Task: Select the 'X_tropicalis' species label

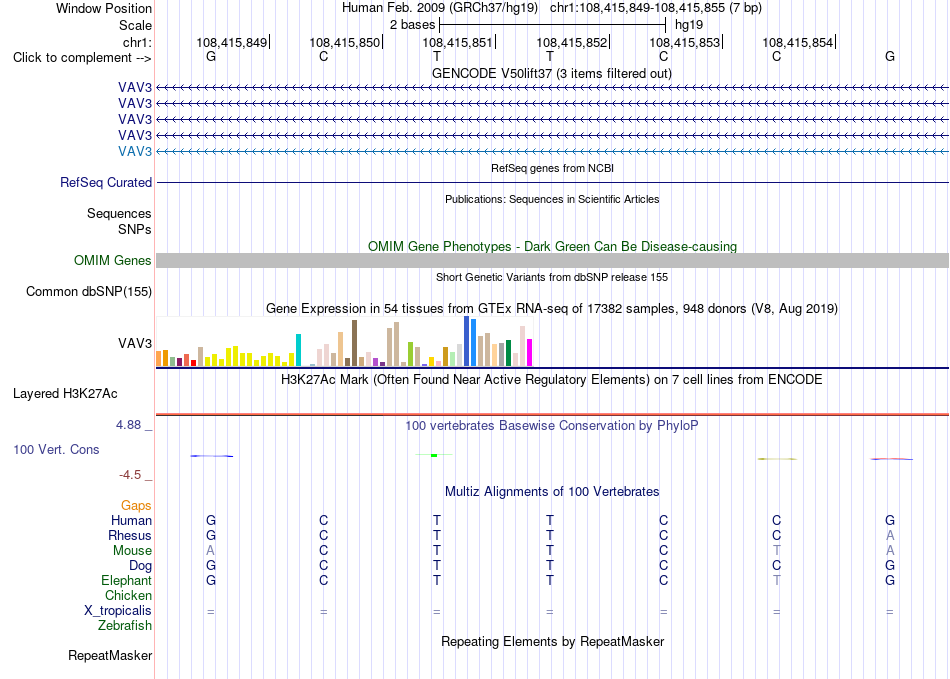Action: tap(118, 611)
